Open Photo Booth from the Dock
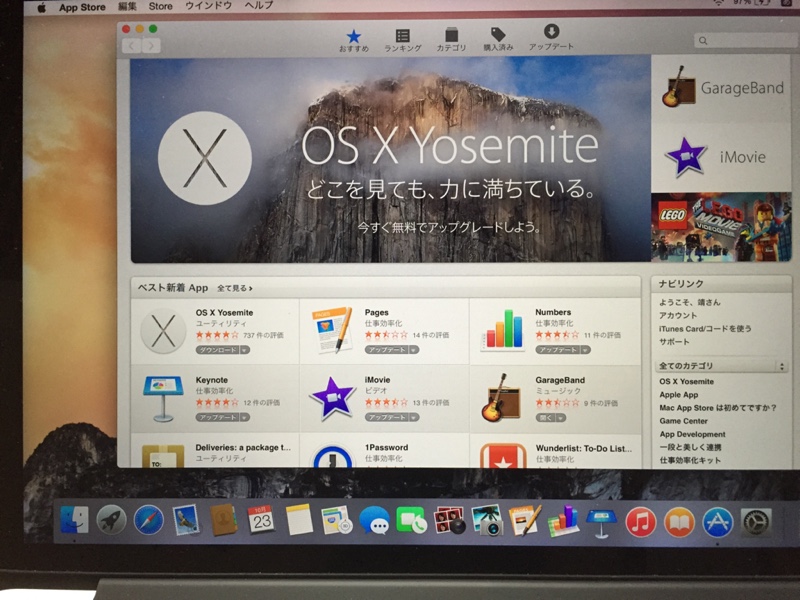The height and width of the screenshot is (600, 800). coord(449,520)
